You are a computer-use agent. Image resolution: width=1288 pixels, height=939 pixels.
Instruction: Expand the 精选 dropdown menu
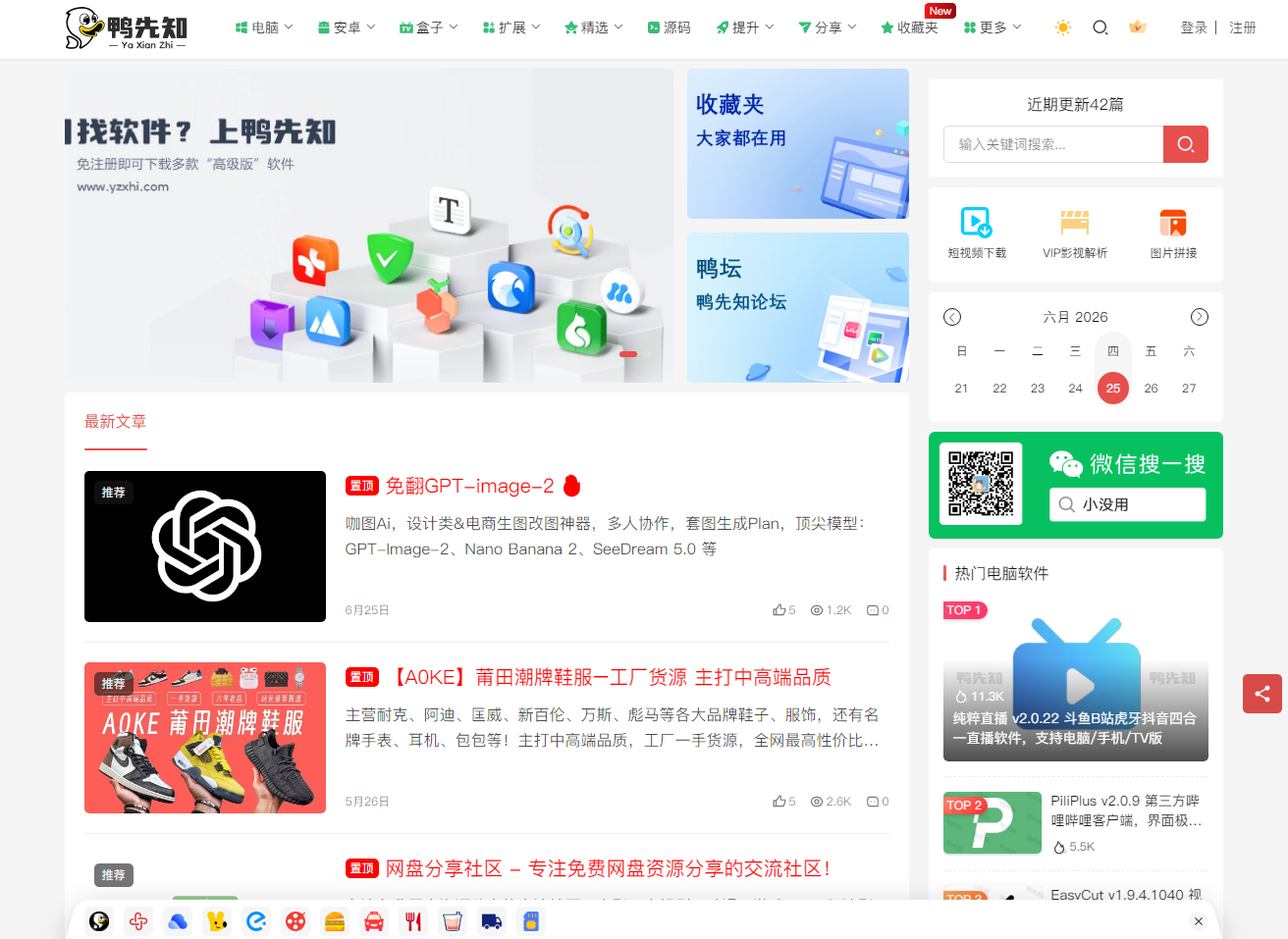594,27
